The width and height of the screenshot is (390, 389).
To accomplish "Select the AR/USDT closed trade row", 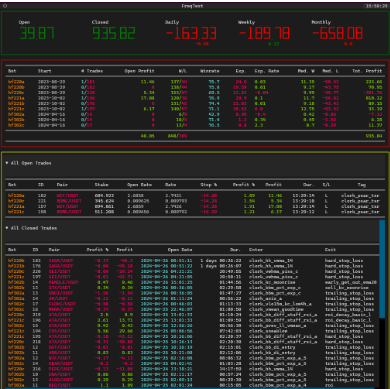I will [193, 299].
